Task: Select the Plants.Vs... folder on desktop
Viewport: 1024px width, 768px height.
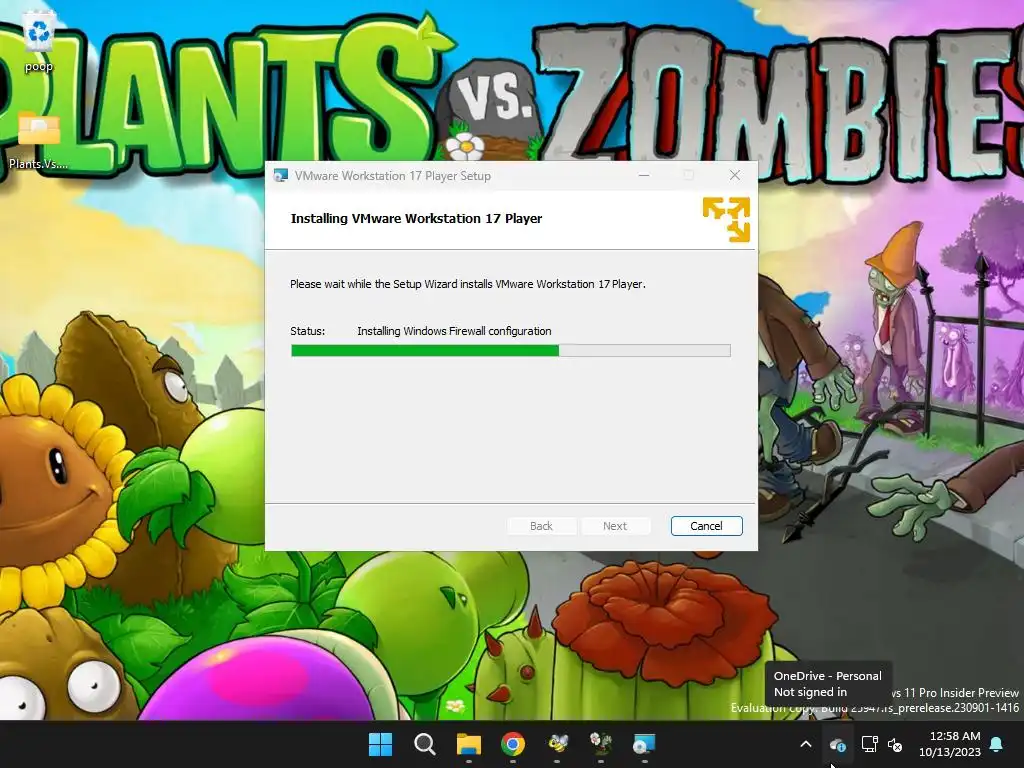Action: (39, 141)
